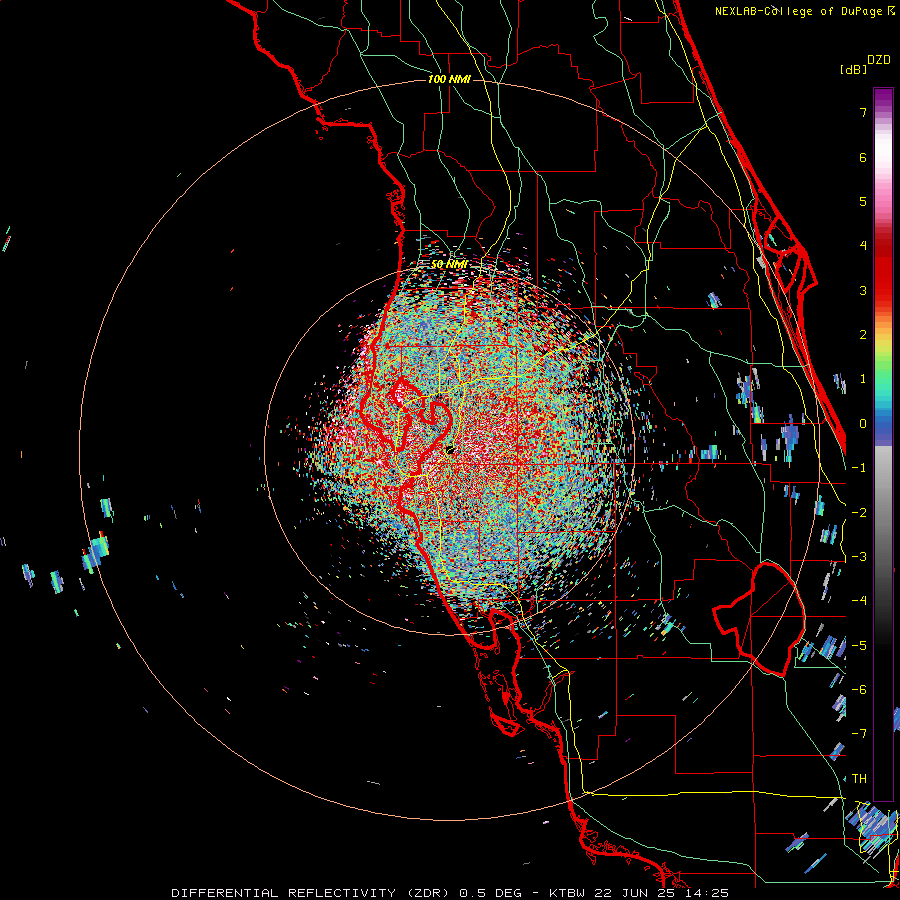The image size is (900, 900).
Task: Click the positive 2 scale label
Action: (x=863, y=335)
